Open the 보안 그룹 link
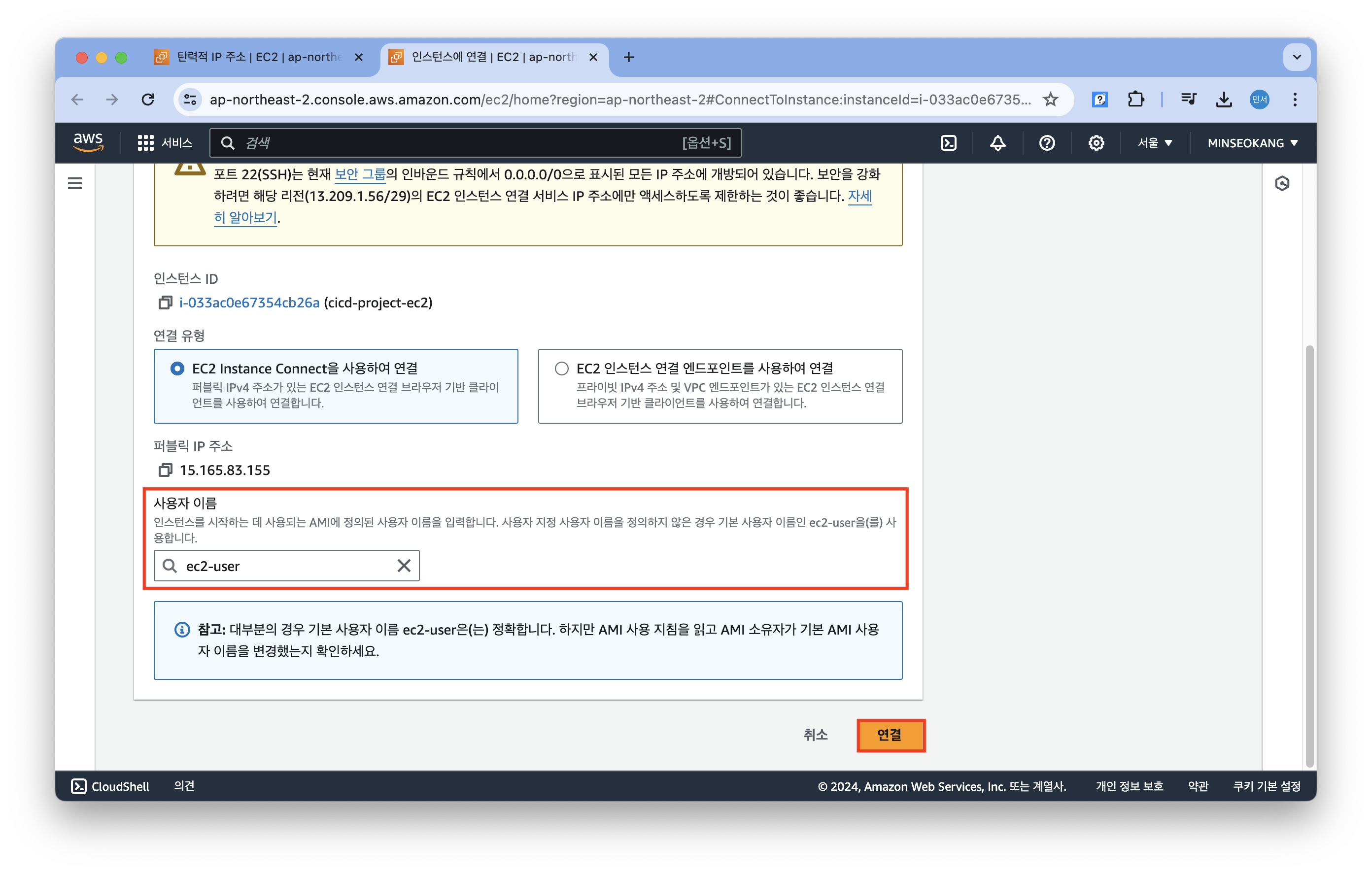The image size is (1372, 874). point(360,174)
